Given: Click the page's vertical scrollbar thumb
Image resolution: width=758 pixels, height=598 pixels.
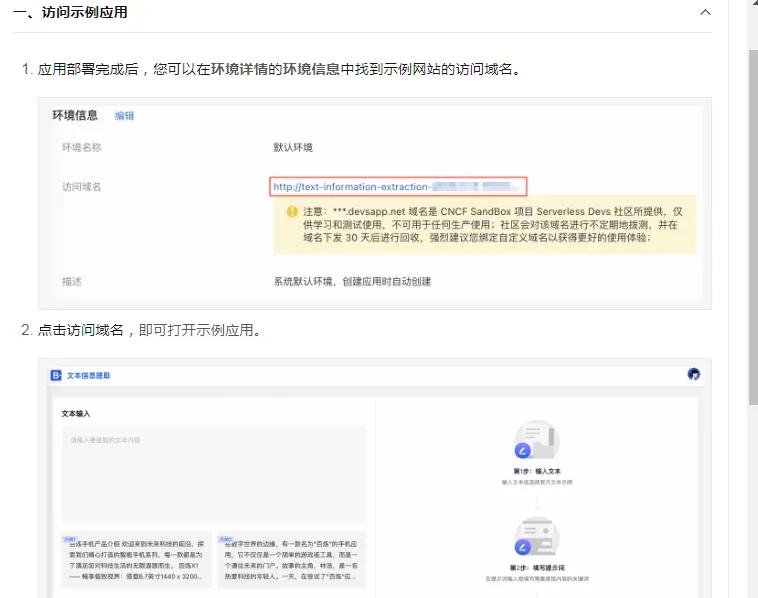Looking at the screenshot, I should 753,227.
